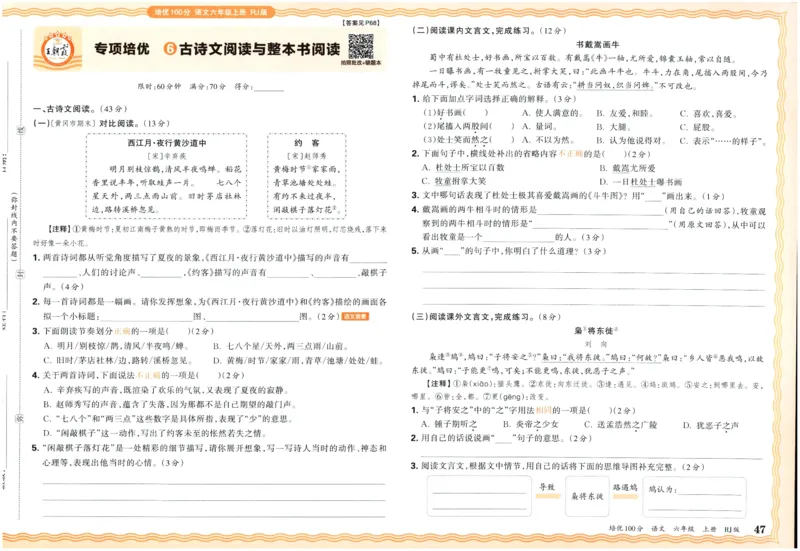Click the orange arrow under "路遇鸠"
The image size is (800, 551).
point(625,496)
